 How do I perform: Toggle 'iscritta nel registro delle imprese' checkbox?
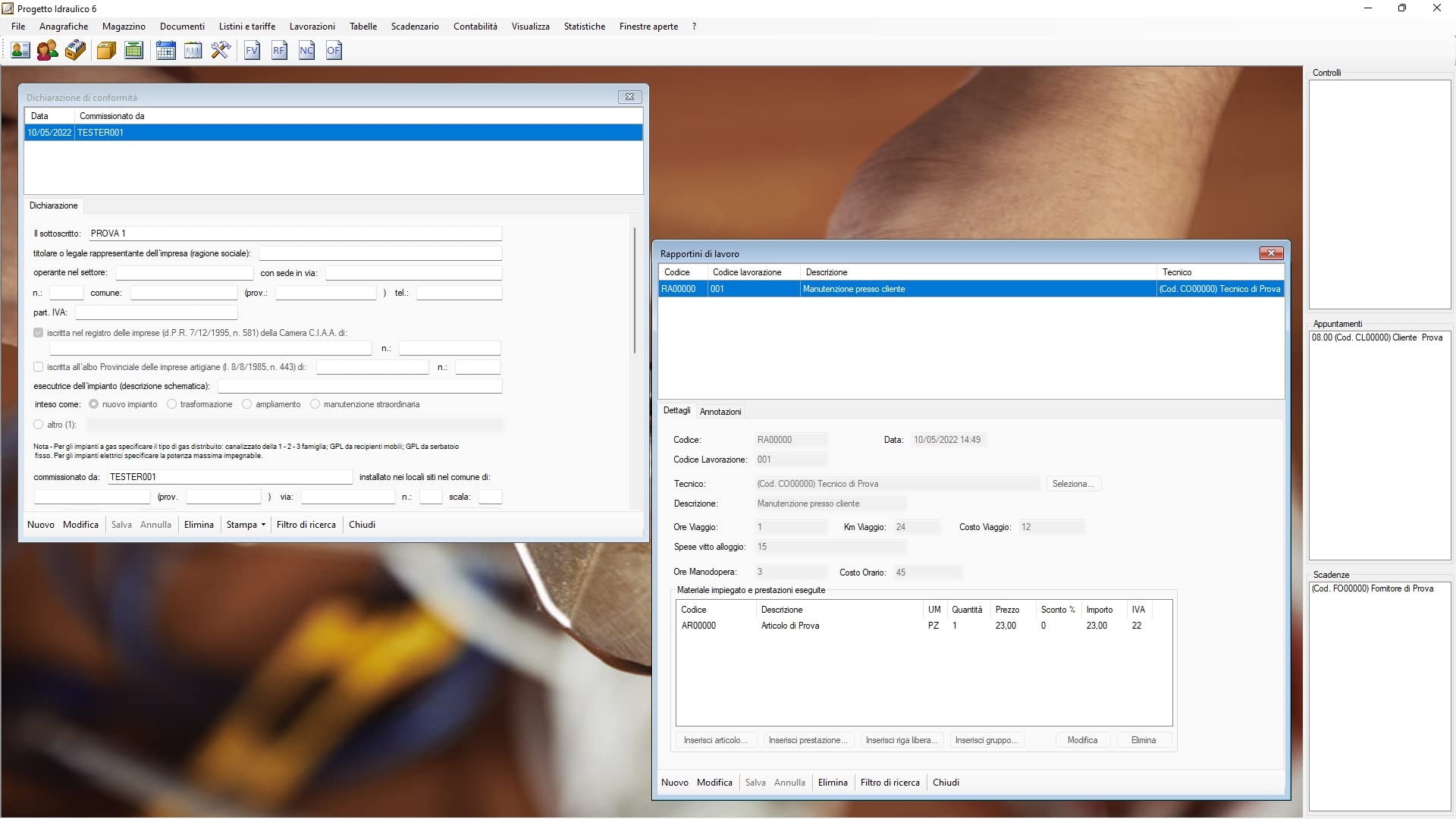click(x=38, y=333)
